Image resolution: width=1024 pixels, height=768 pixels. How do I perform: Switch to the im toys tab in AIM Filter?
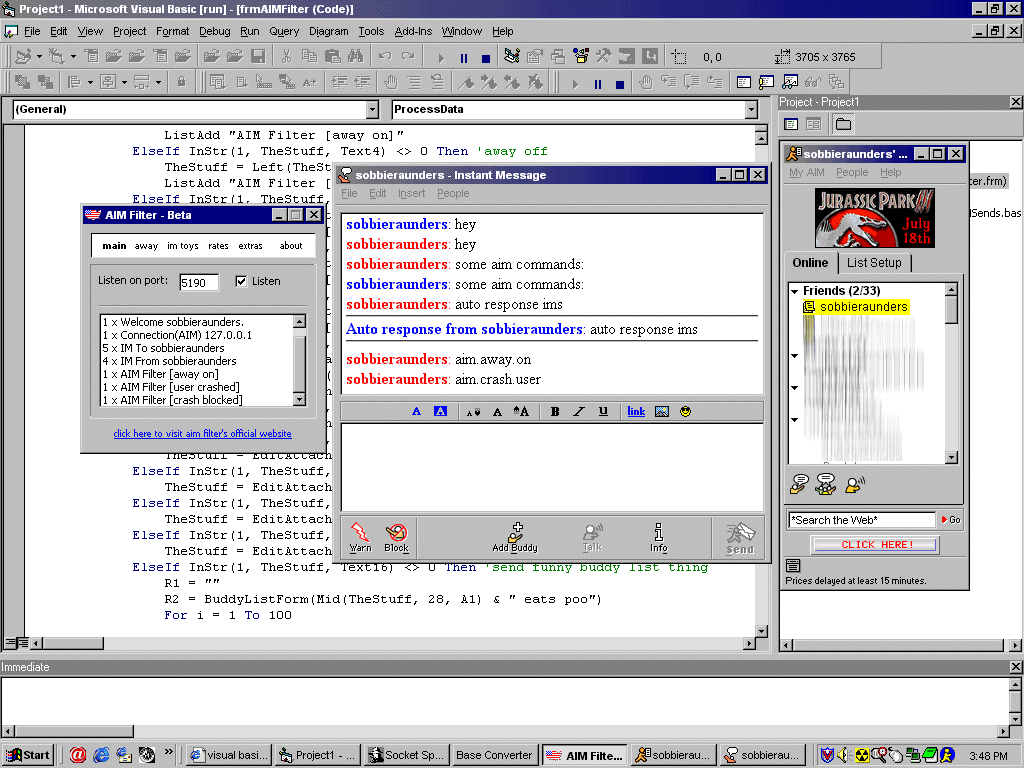183,246
